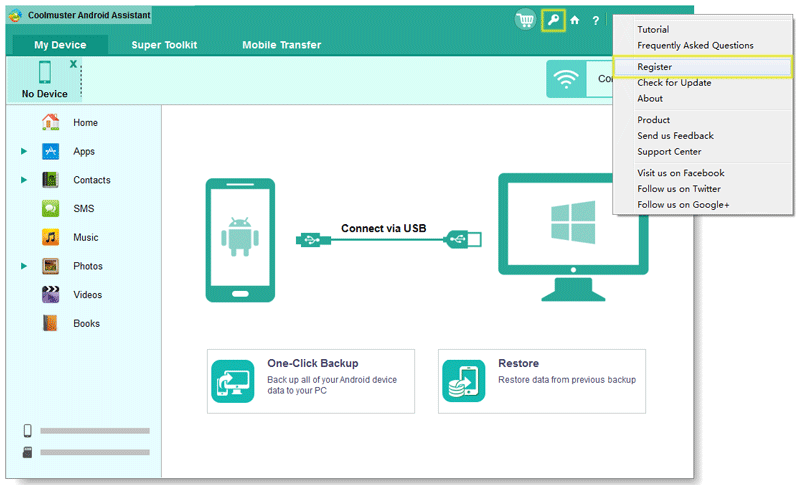The image size is (800, 485).
Task: Click the Home house icon in sidebar
Action: coord(51,122)
